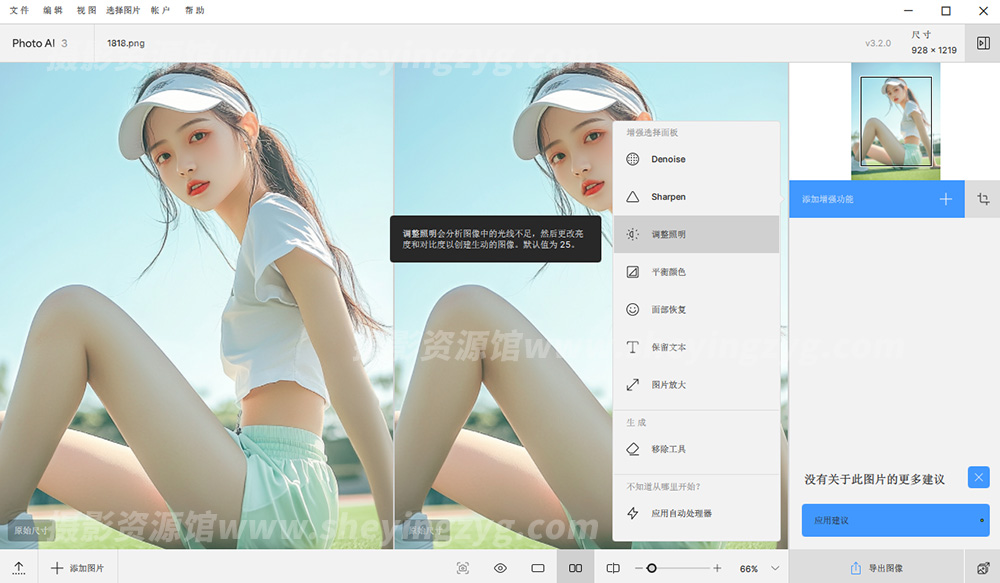Image resolution: width=1000 pixels, height=583 pixels.
Task: Switch to side-by-side comparison view
Action: [x=575, y=568]
